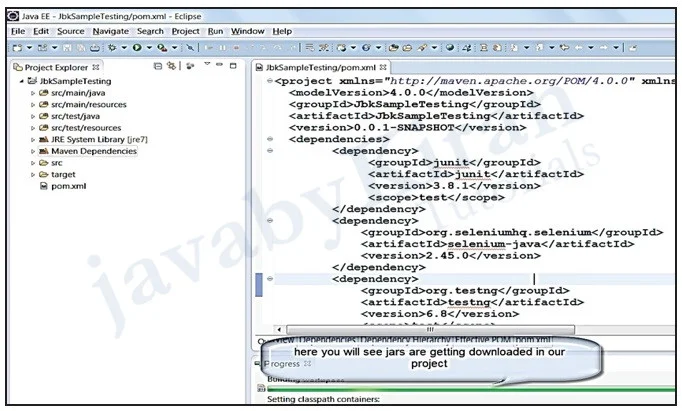Click the version 2.45.0 line in editor

[x=451, y=256]
